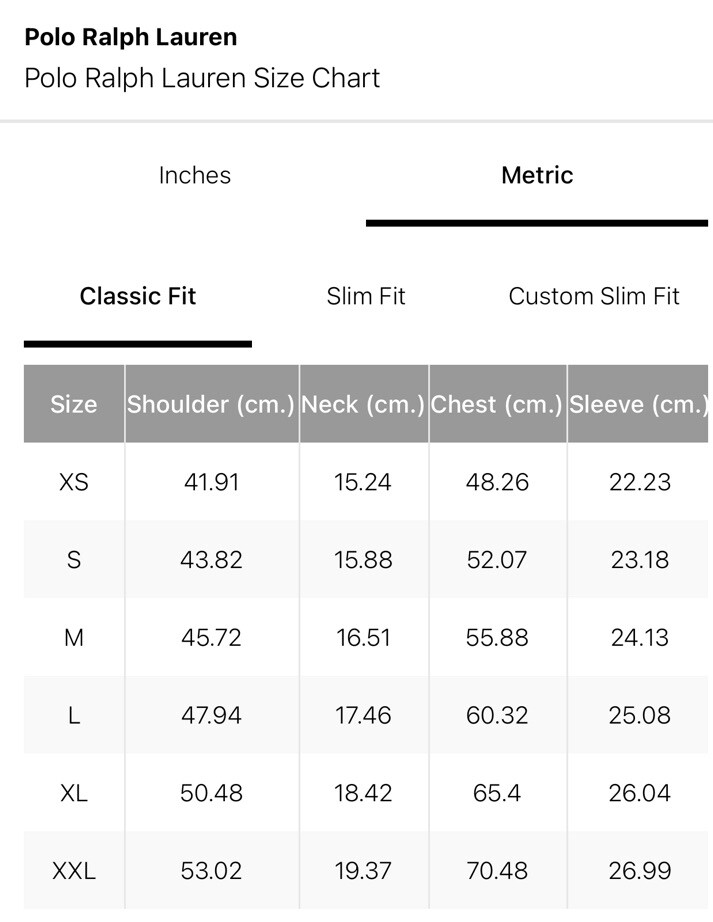Image resolution: width=713 pixels, height=922 pixels.
Task: Select the Metric tab
Action: 537,175
